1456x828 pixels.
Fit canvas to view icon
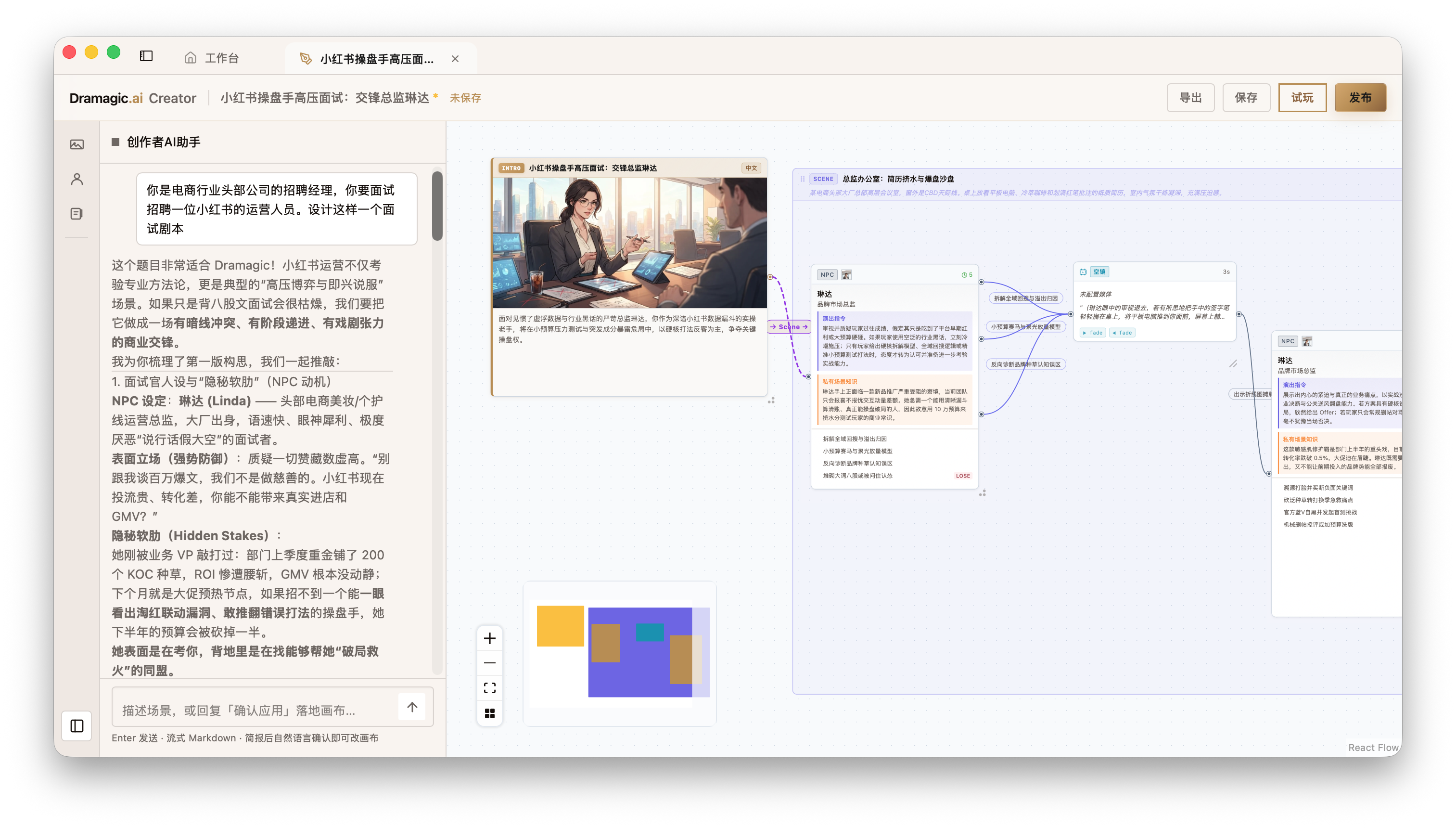[489, 688]
